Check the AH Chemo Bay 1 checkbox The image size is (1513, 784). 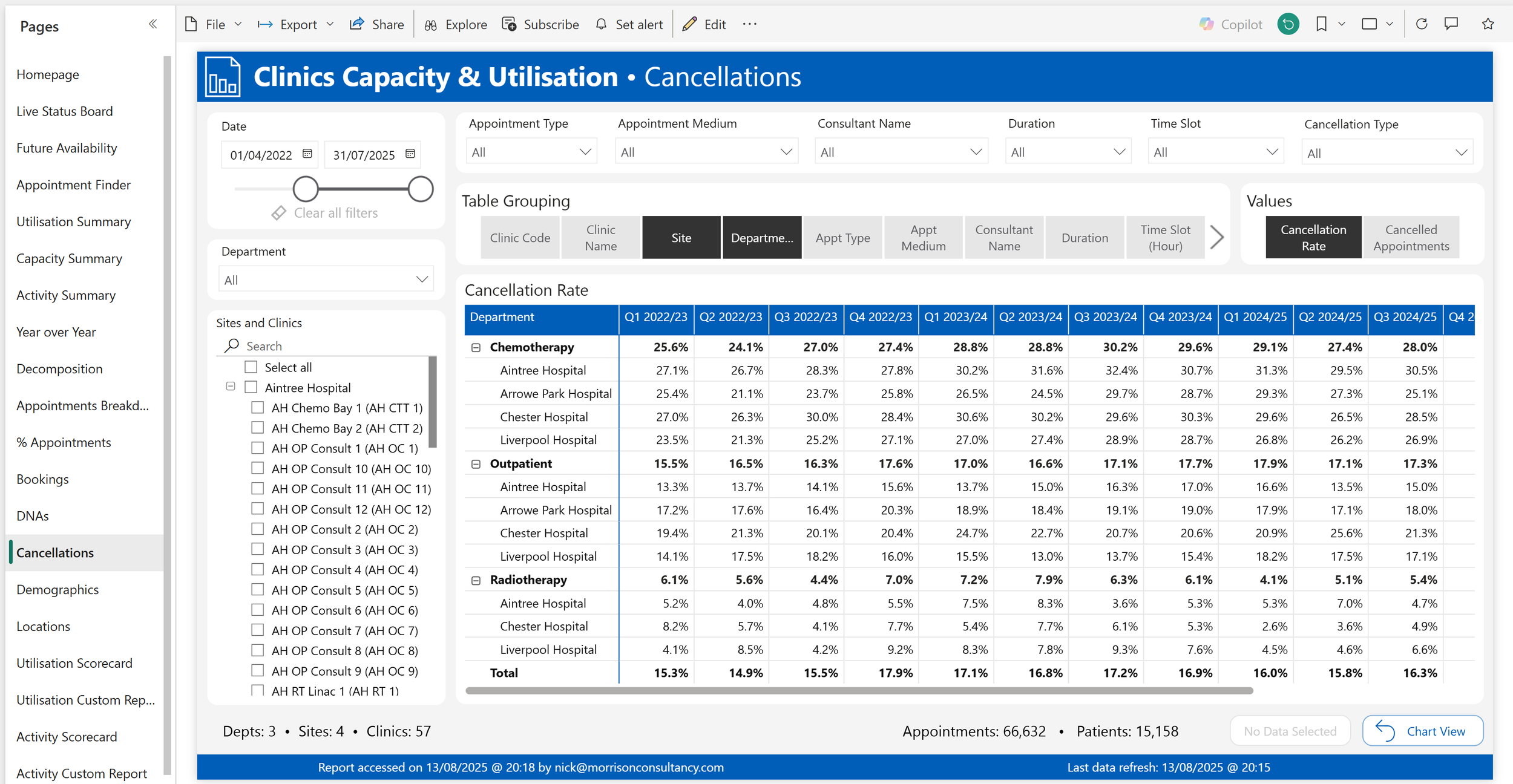pos(258,408)
